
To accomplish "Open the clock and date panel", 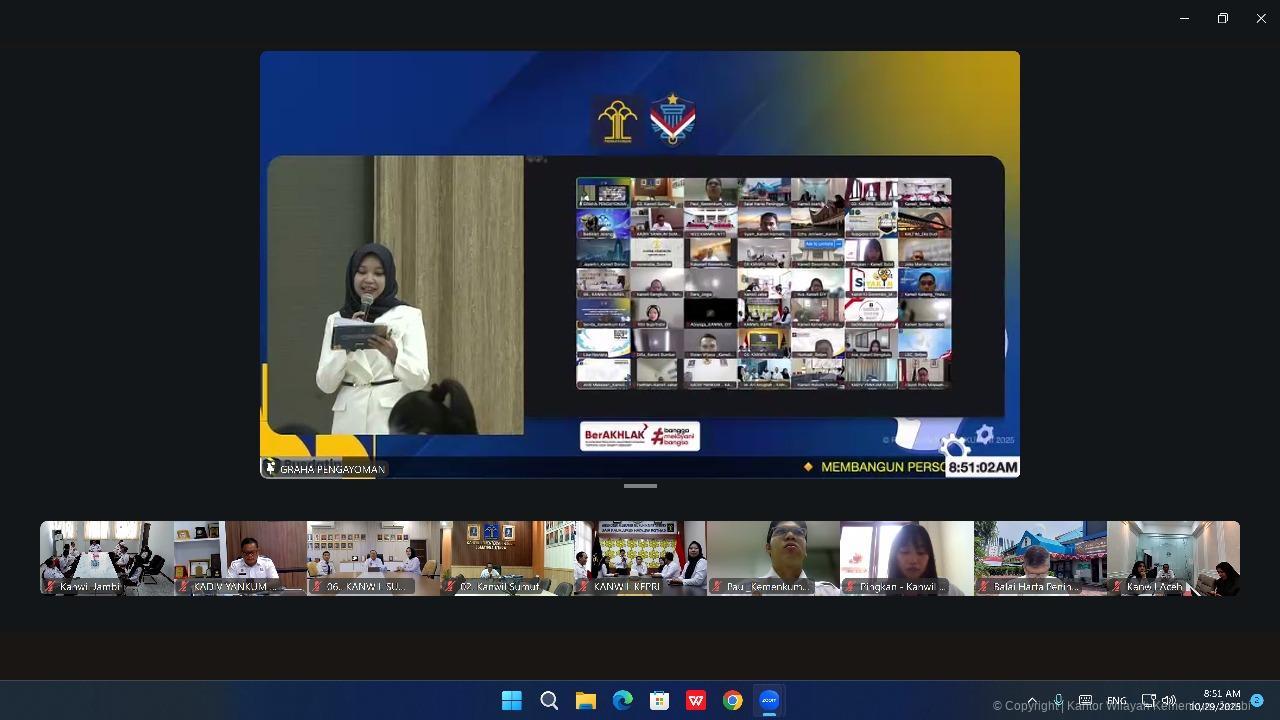I will click(1216, 700).
